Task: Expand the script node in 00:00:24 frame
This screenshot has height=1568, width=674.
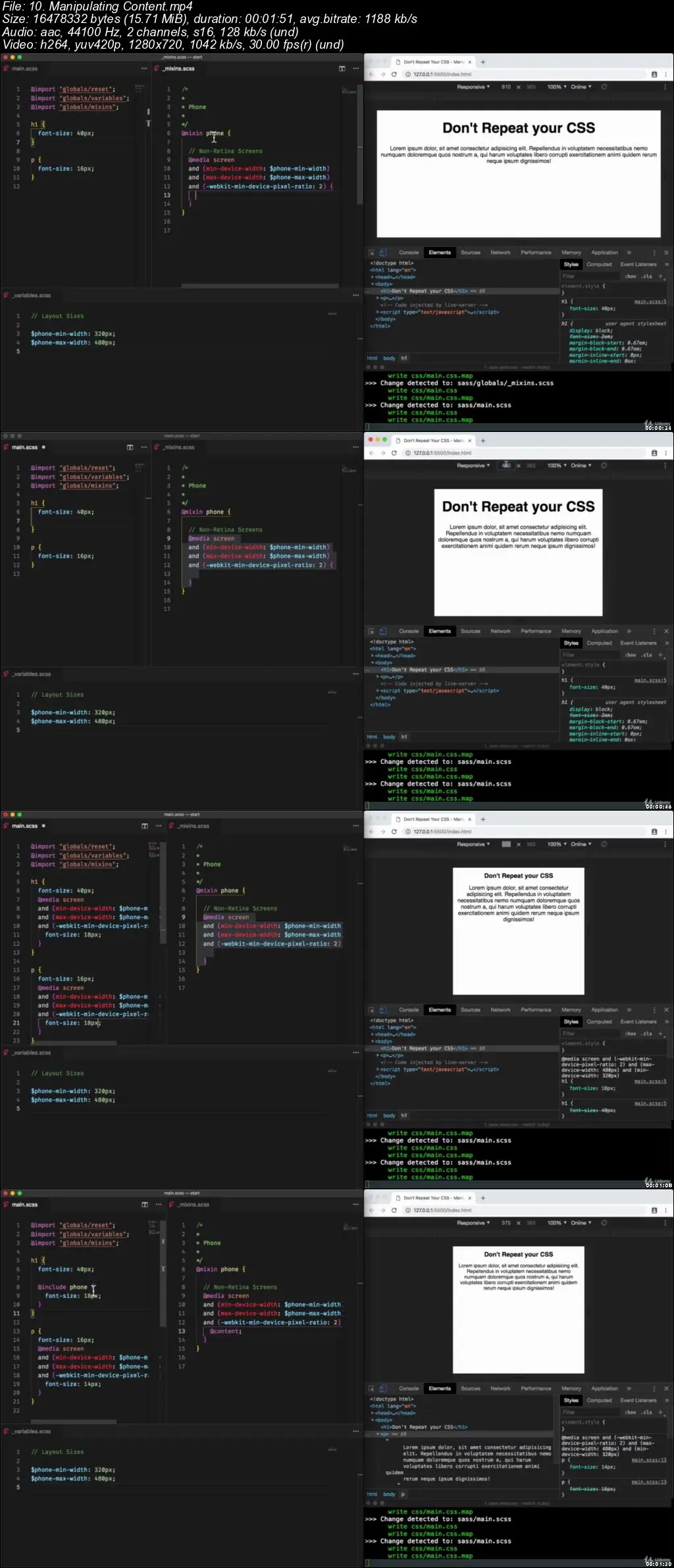Action: (x=378, y=312)
